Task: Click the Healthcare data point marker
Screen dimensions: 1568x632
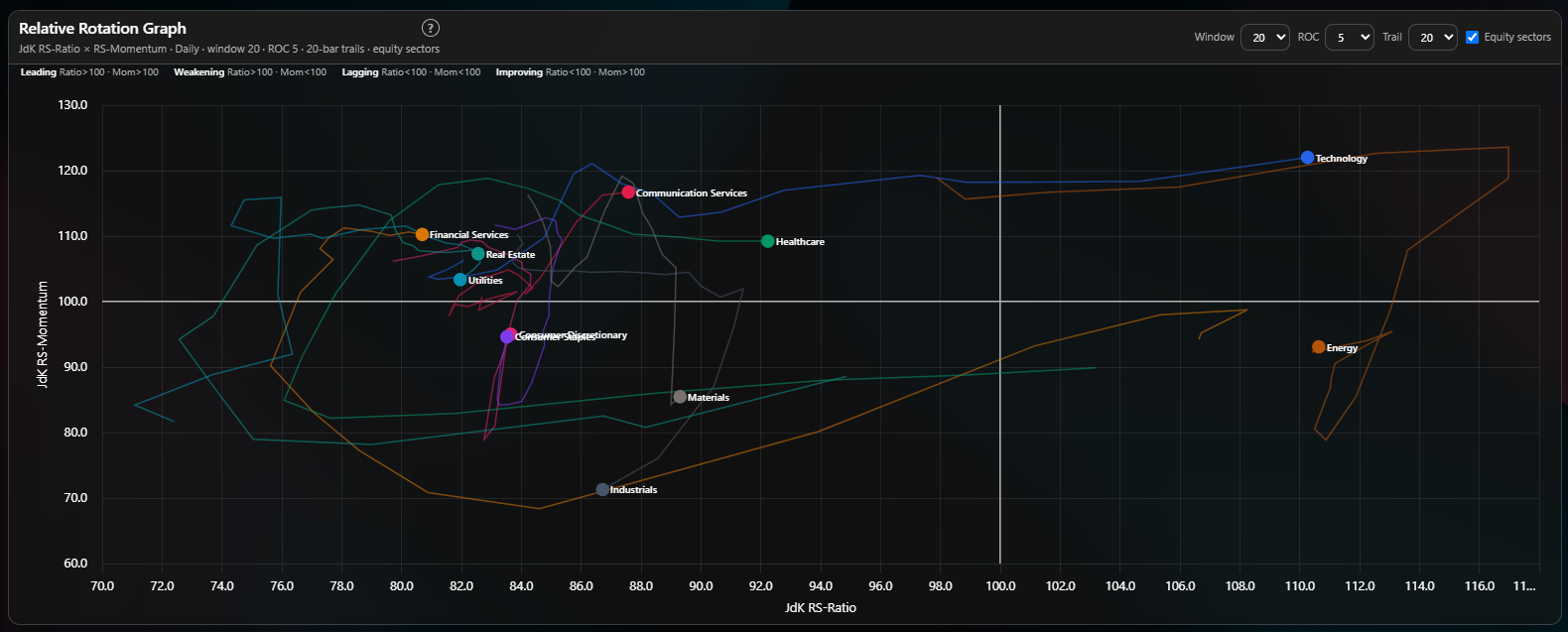Action: click(767, 241)
